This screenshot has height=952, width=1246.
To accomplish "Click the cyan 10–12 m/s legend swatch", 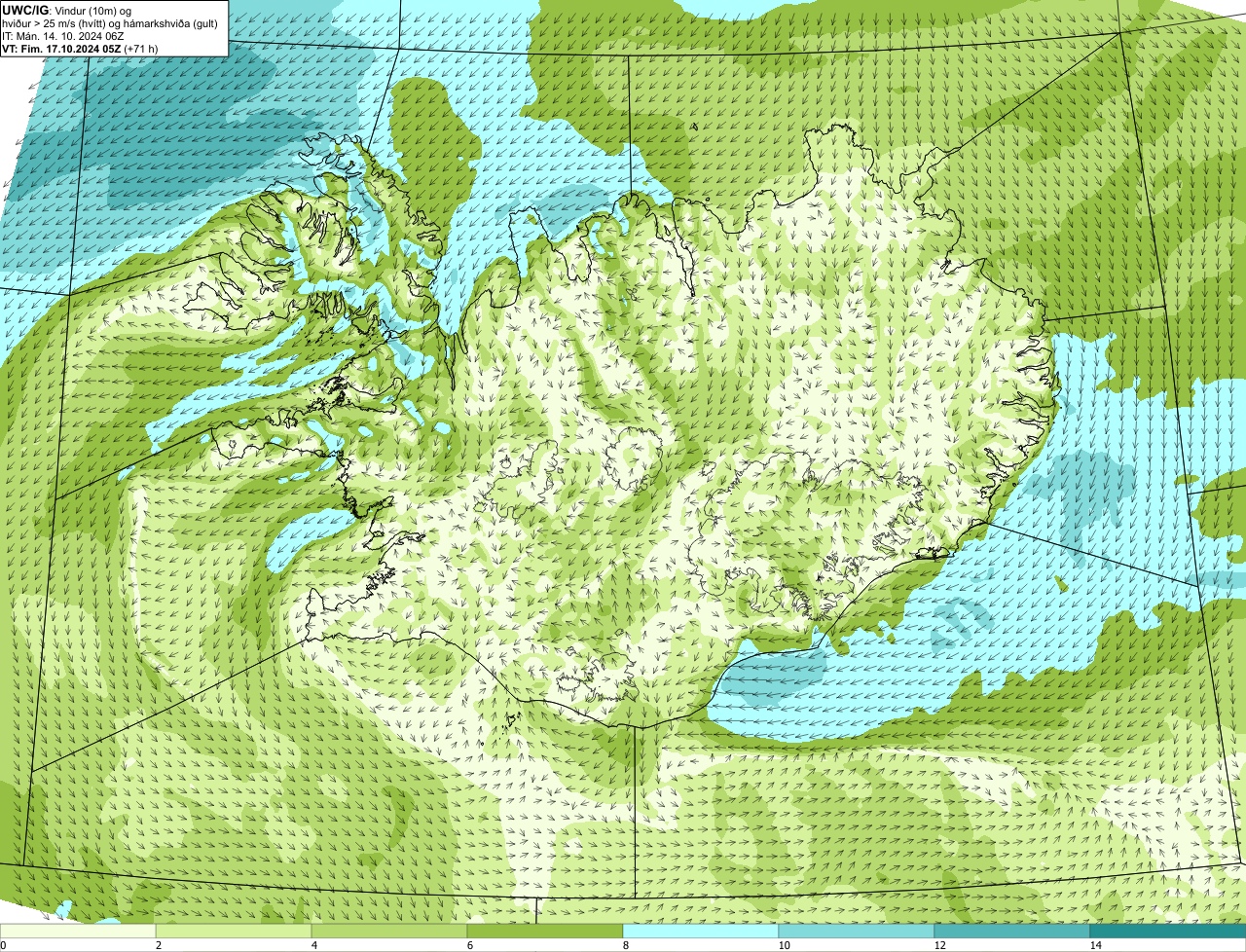I will [x=857, y=931].
